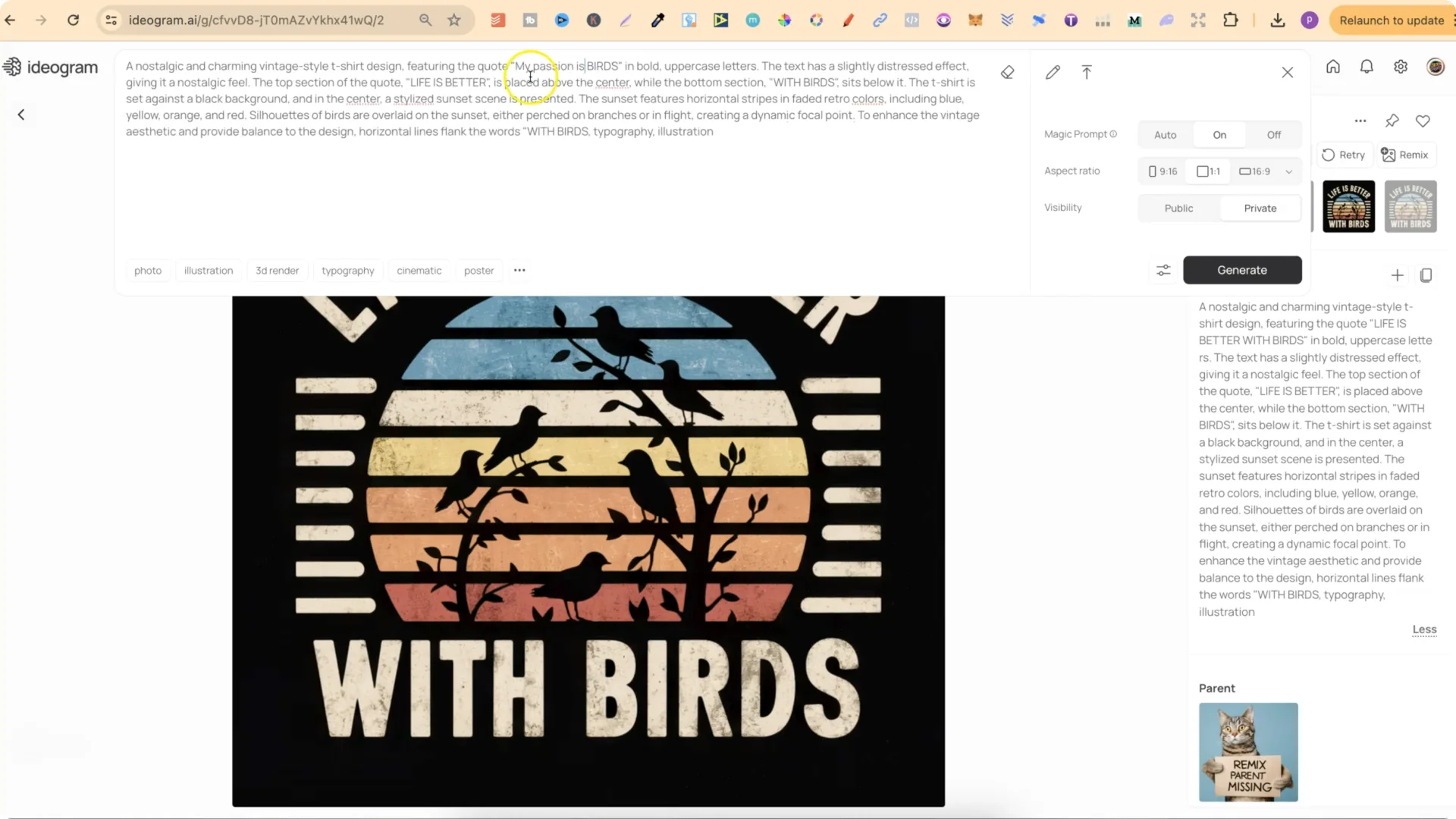Click the pin icon above Retry
Screen dimensions: 1456x819
pos(1392,121)
